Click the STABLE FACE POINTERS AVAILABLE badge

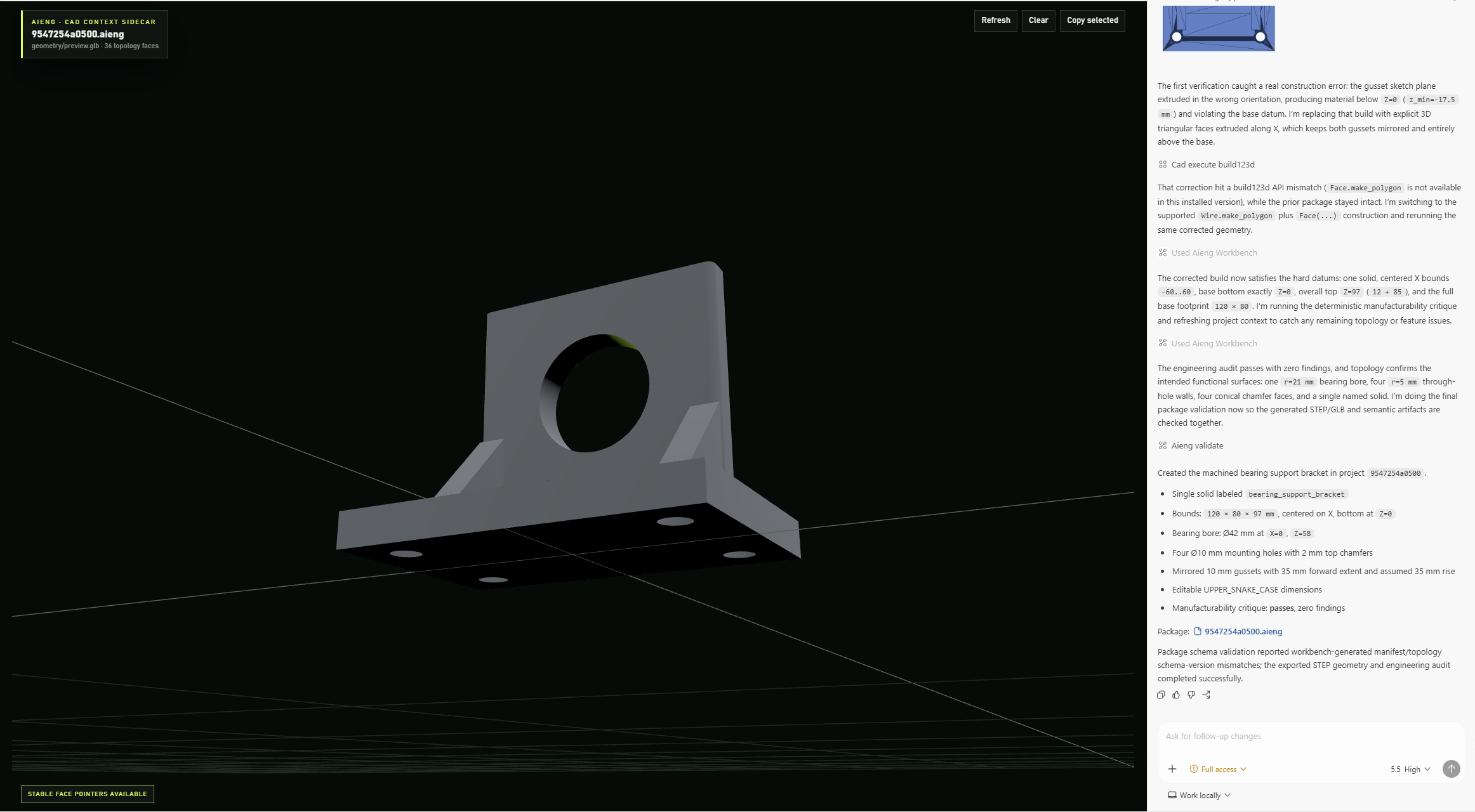[88, 794]
